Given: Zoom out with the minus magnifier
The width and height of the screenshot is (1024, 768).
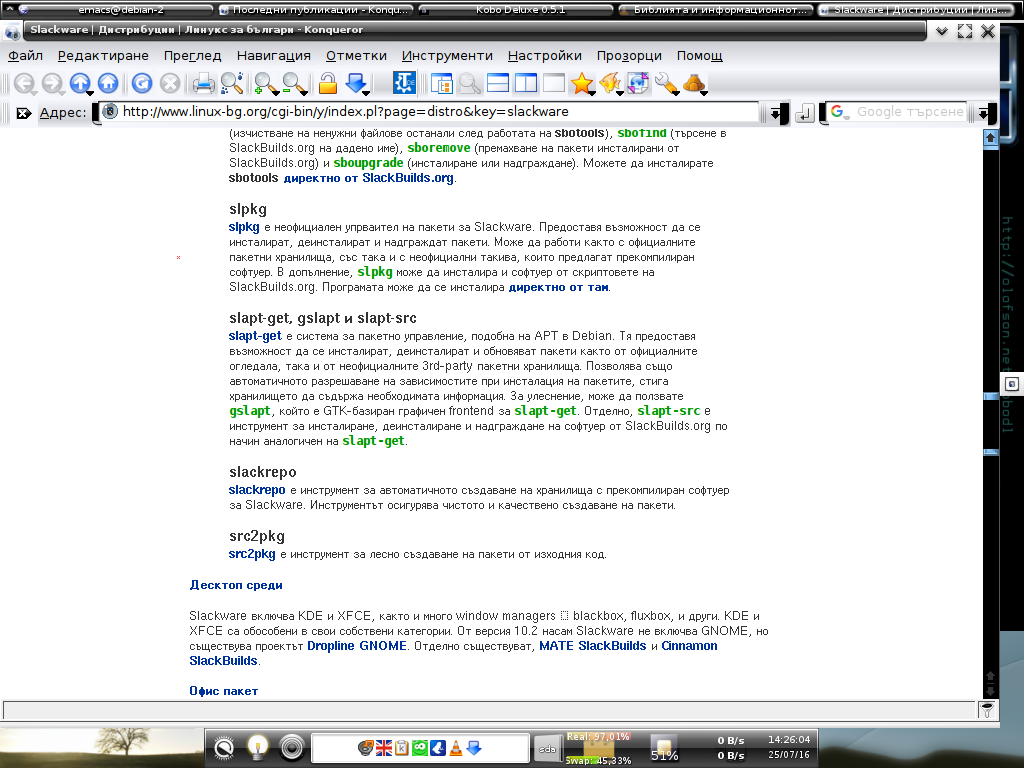Looking at the screenshot, I should (294, 84).
